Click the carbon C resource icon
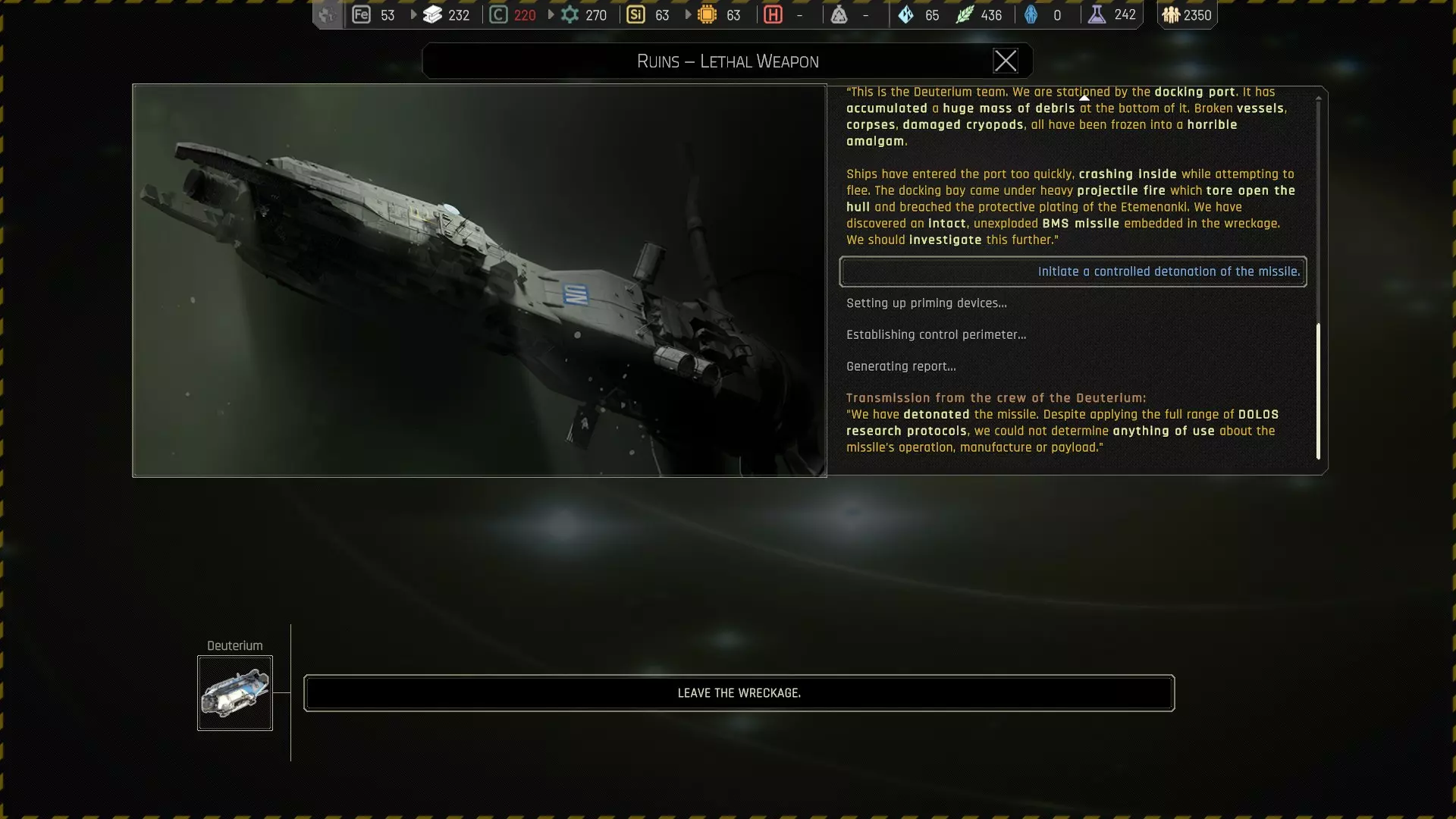 [x=498, y=14]
